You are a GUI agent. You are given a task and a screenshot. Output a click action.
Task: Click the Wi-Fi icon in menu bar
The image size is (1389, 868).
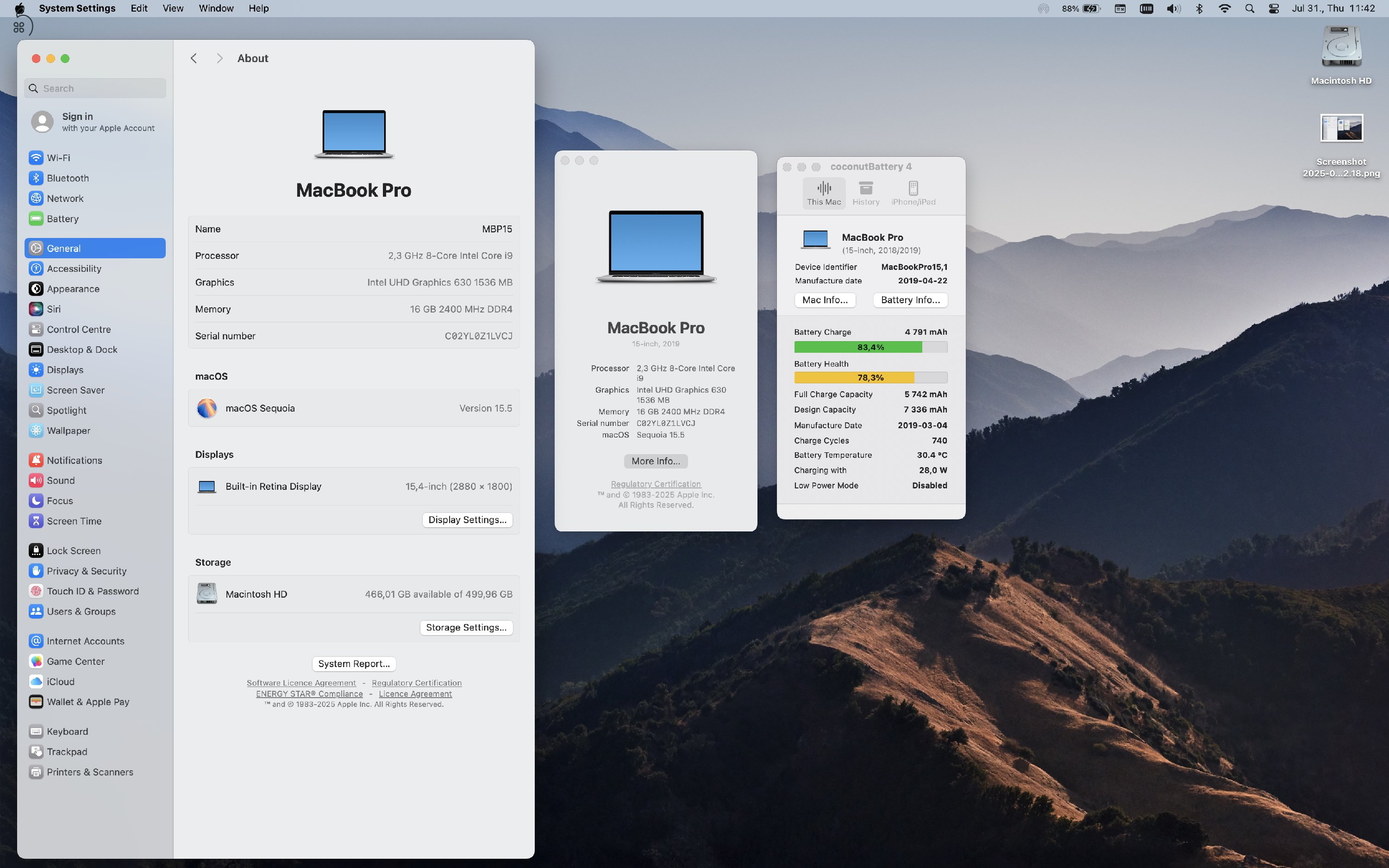(x=1224, y=8)
